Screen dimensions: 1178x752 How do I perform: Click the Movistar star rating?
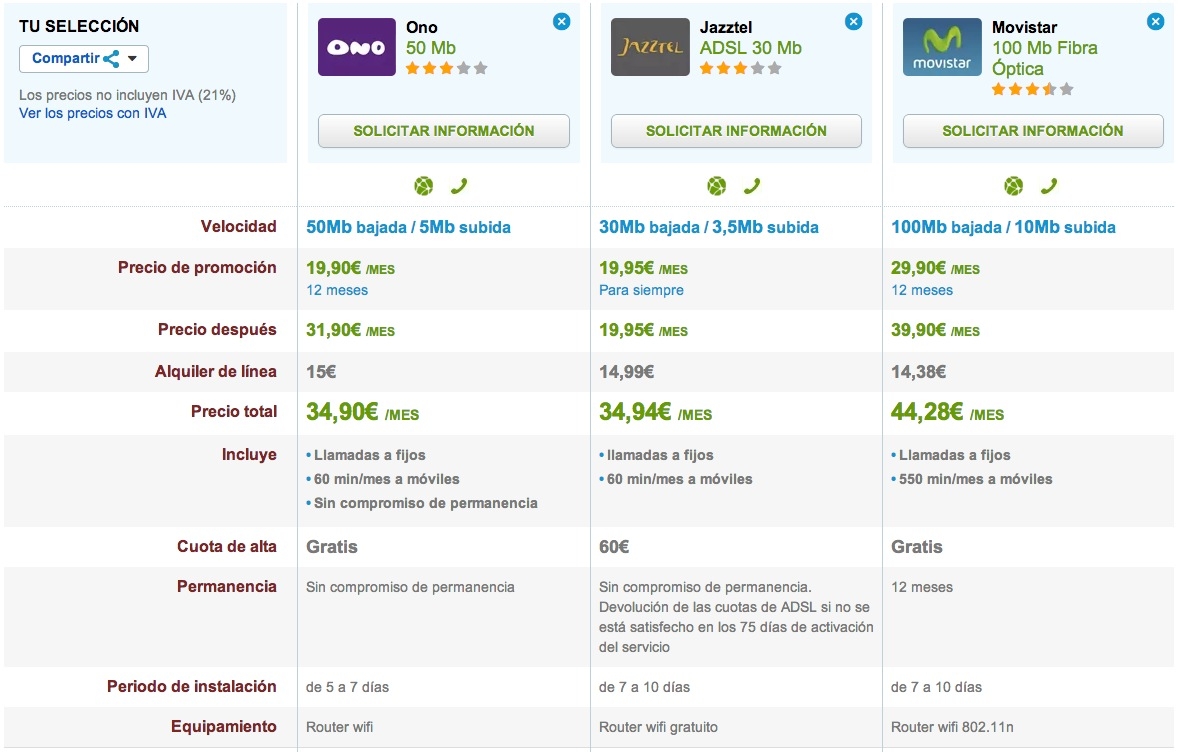(x=1032, y=89)
